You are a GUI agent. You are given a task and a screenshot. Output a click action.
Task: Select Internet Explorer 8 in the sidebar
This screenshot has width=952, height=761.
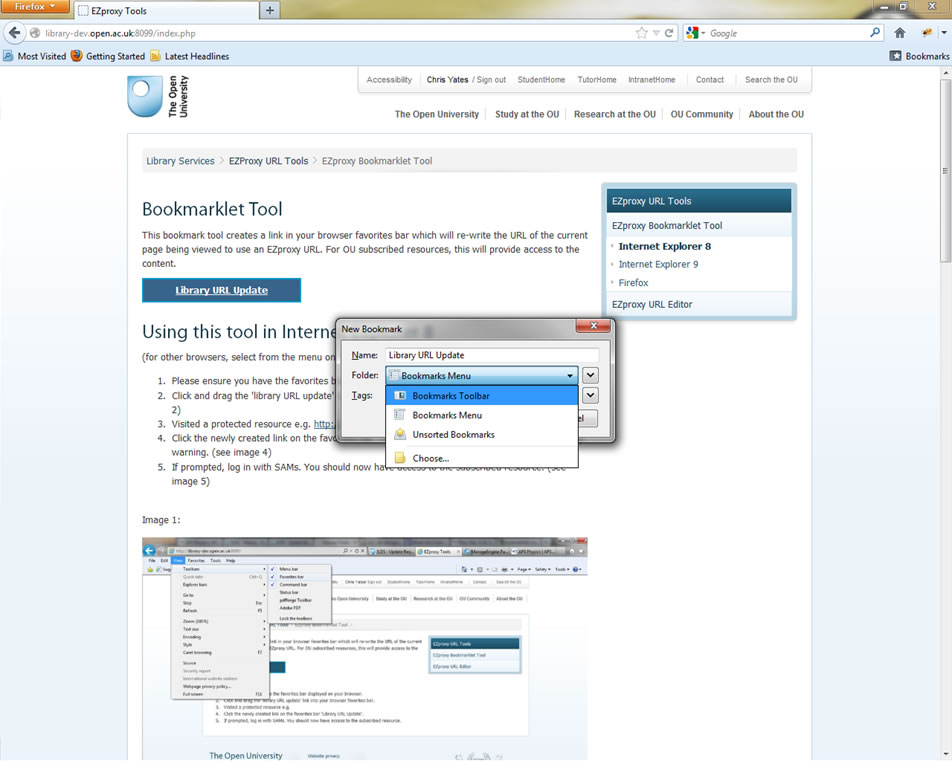665,246
